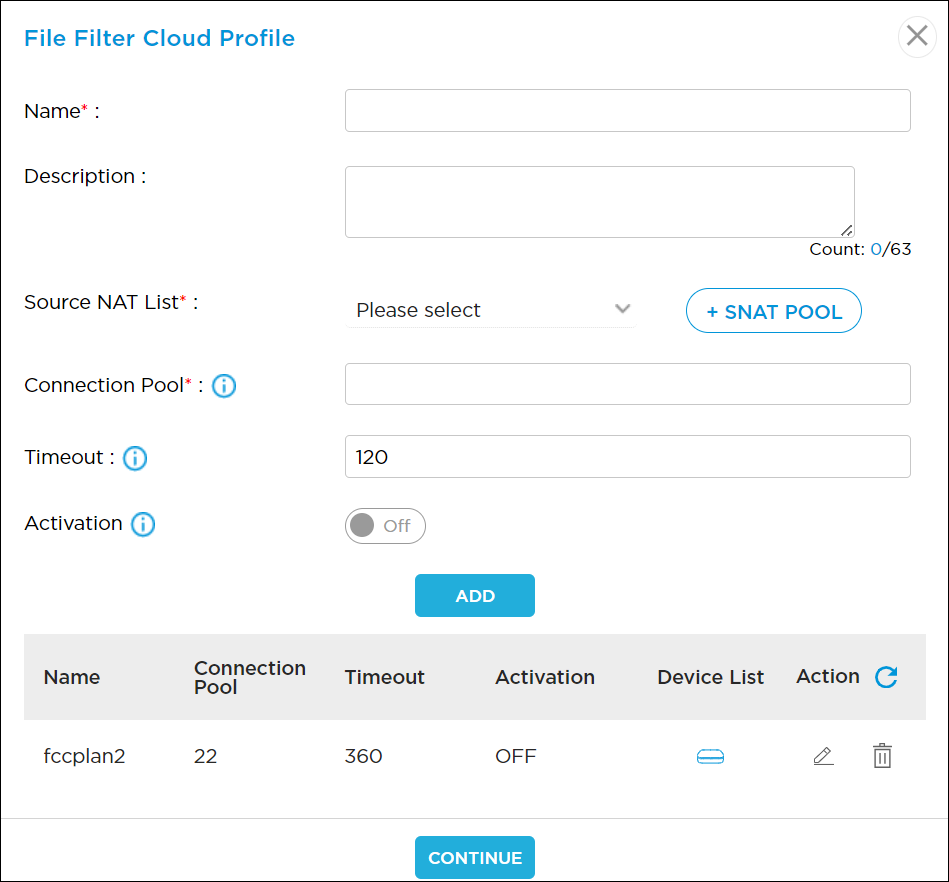Viewport: 949px width, 882px height.
Task: Click the Connection Pool info icon
Action: pyautogui.click(x=223, y=386)
